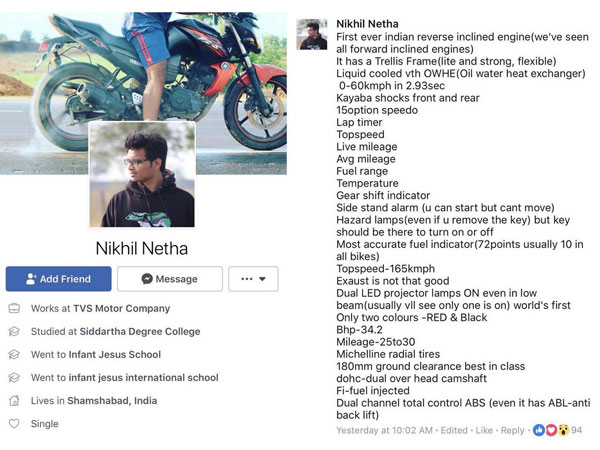The width and height of the screenshot is (600, 450).
Task: Open Message chat with Nikhil Netha
Action: click(x=169, y=279)
